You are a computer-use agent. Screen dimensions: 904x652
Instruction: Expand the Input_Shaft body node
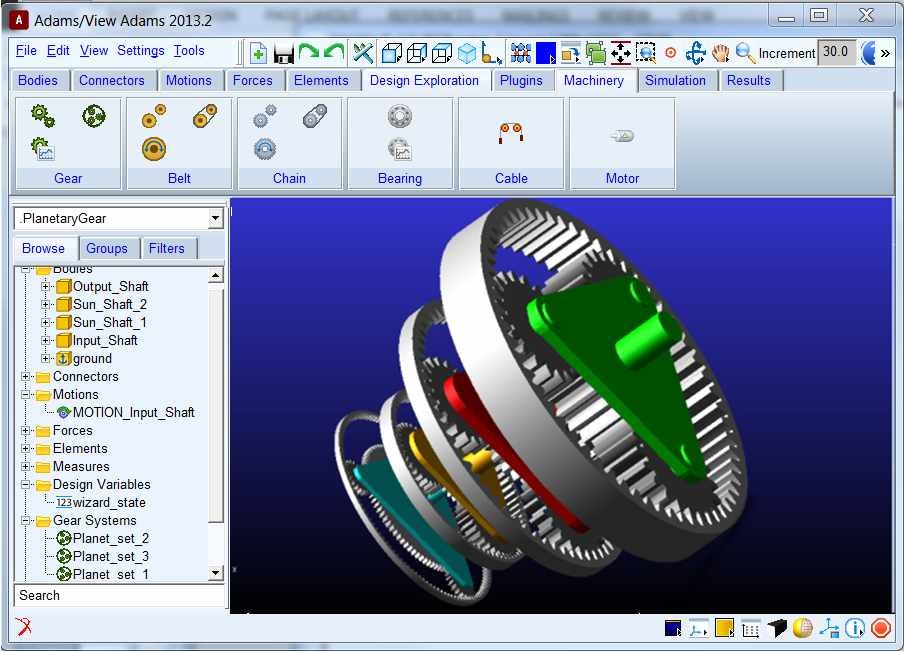click(45, 341)
